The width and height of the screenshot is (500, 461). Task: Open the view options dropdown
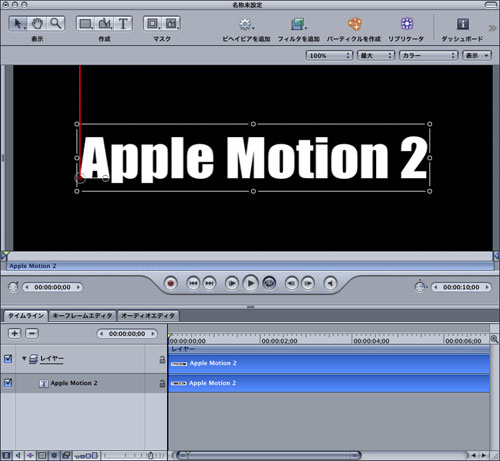coord(477,55)
